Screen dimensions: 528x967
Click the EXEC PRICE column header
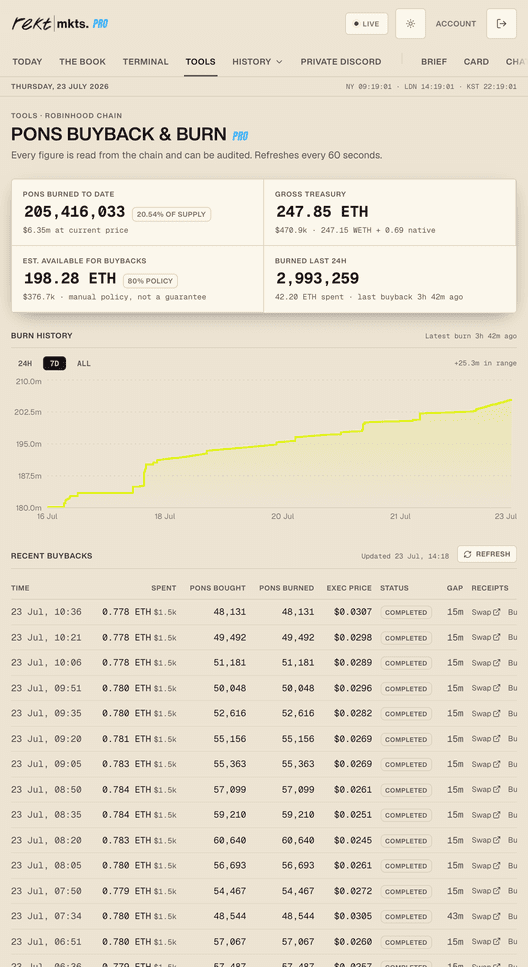tap(349, 588)
